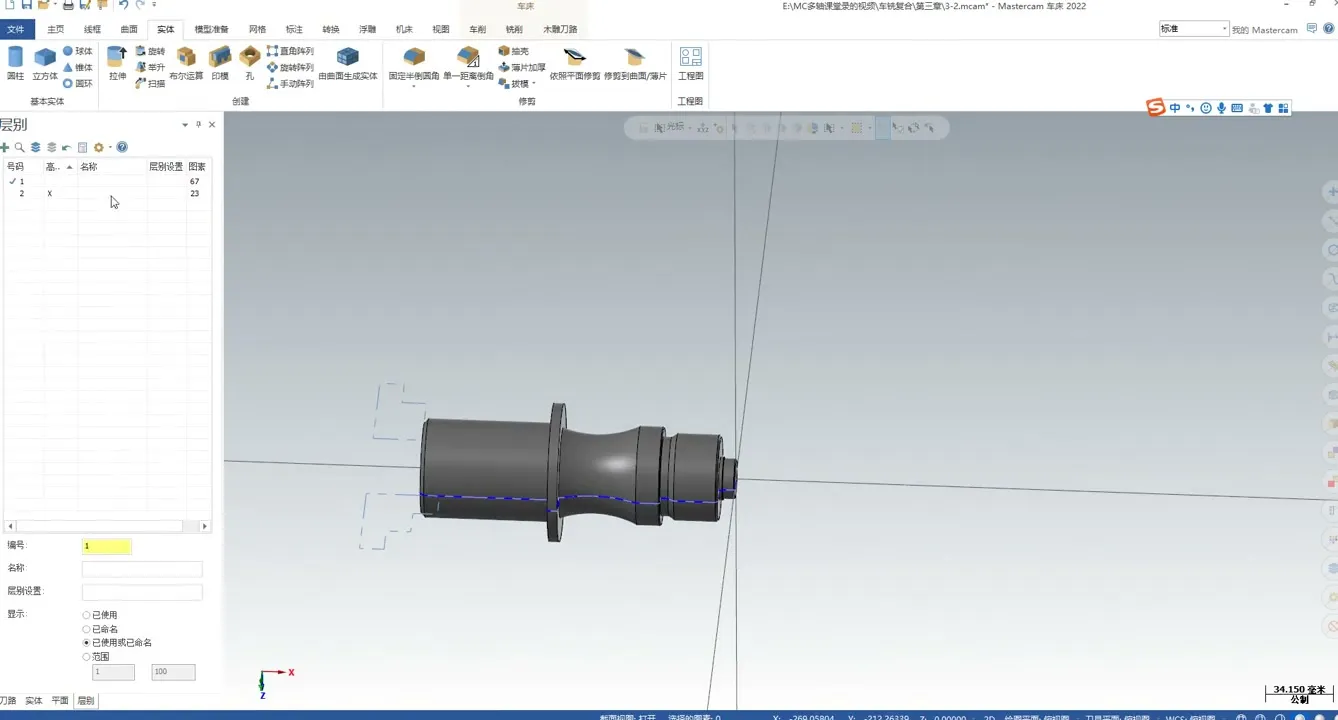Screen dimensions: 1338x720
Task: Click the 文件 file button
Action: click(16, 29)
